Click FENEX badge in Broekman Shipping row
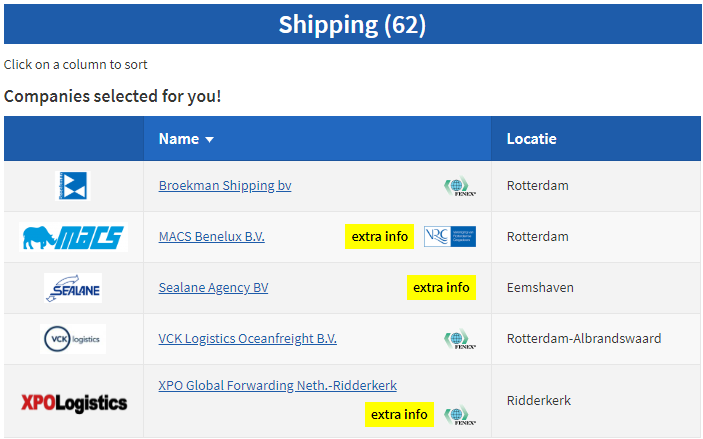The height and width of the screenshot is (439, 703). (460, 186)
